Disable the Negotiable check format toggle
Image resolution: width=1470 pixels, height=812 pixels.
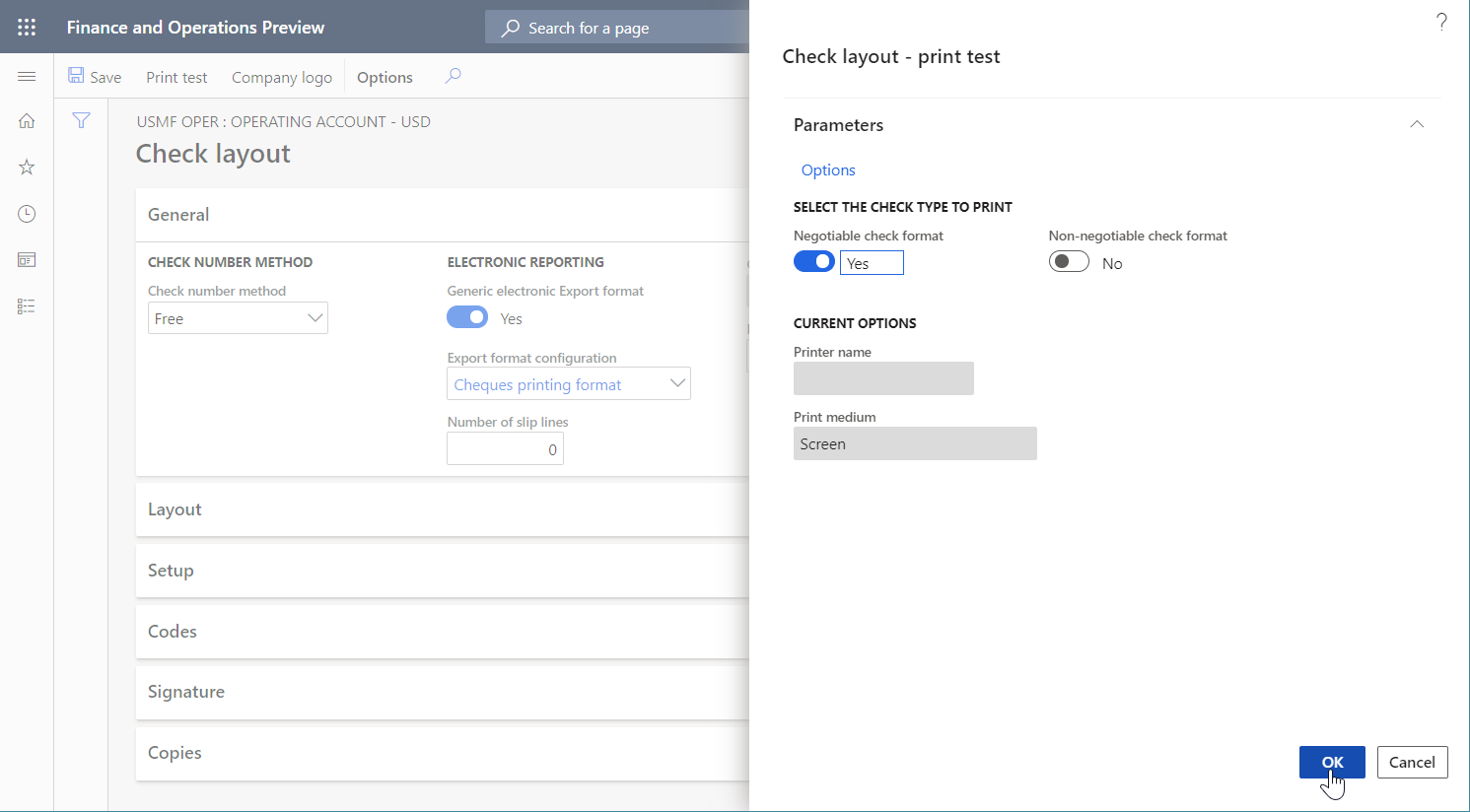tap(813, 261)
